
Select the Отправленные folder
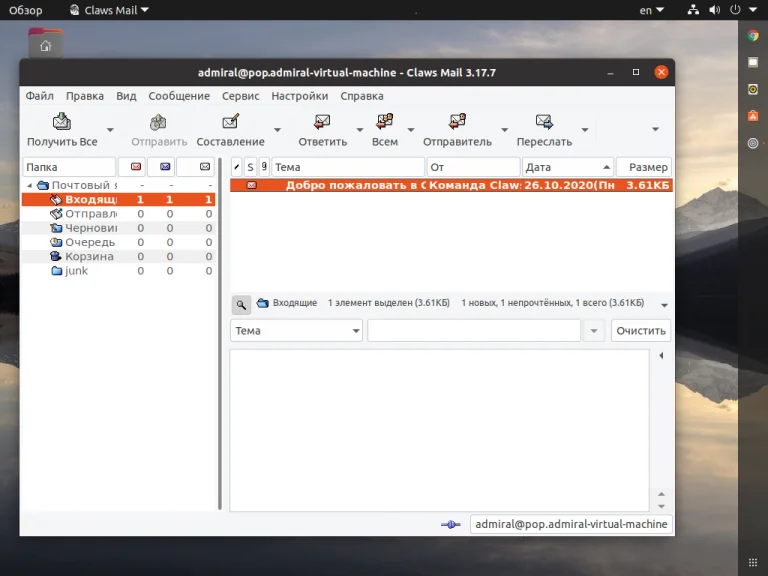(x=119, y=214)
